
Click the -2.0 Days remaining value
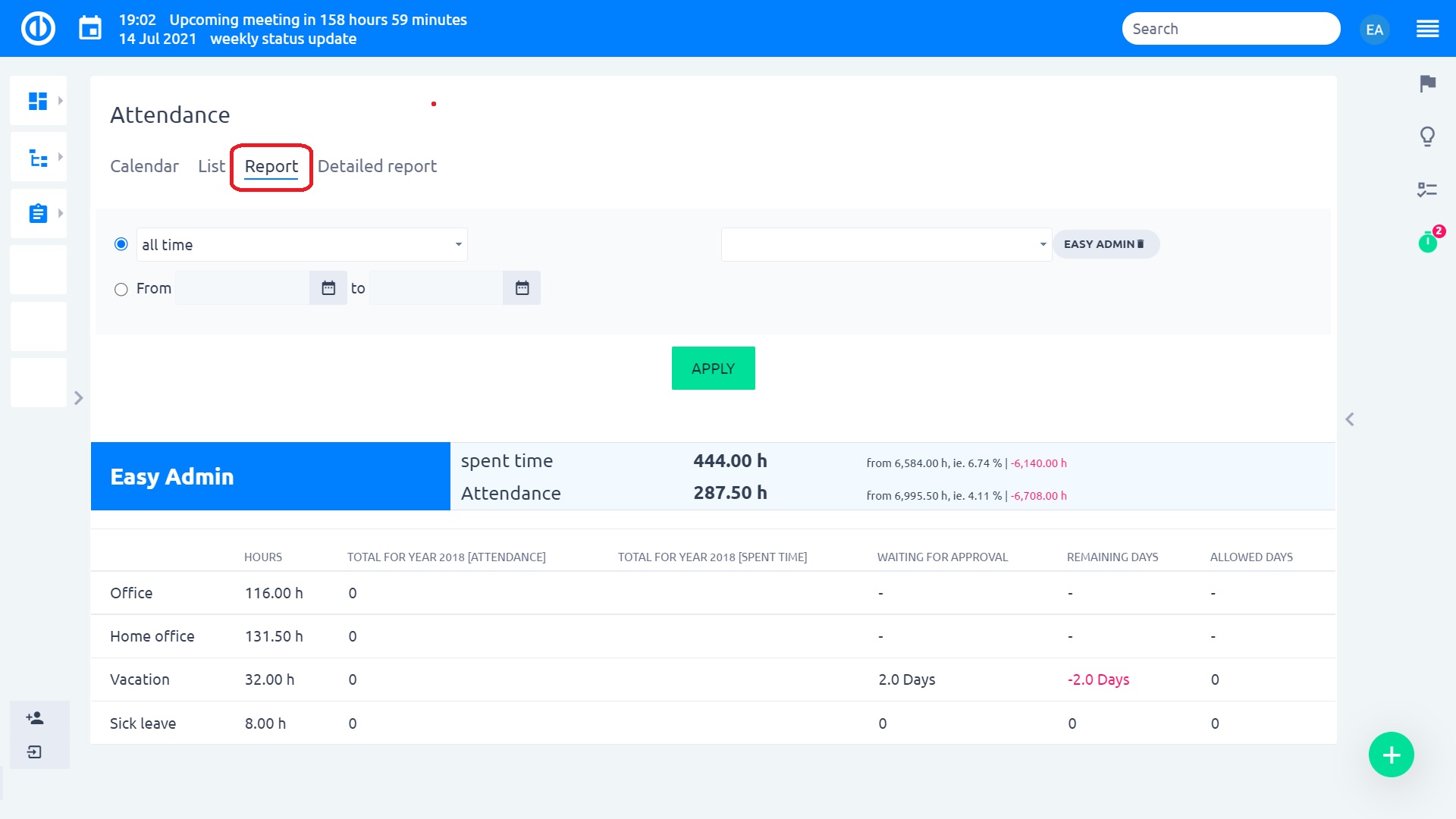click(x=1098, y=679)
